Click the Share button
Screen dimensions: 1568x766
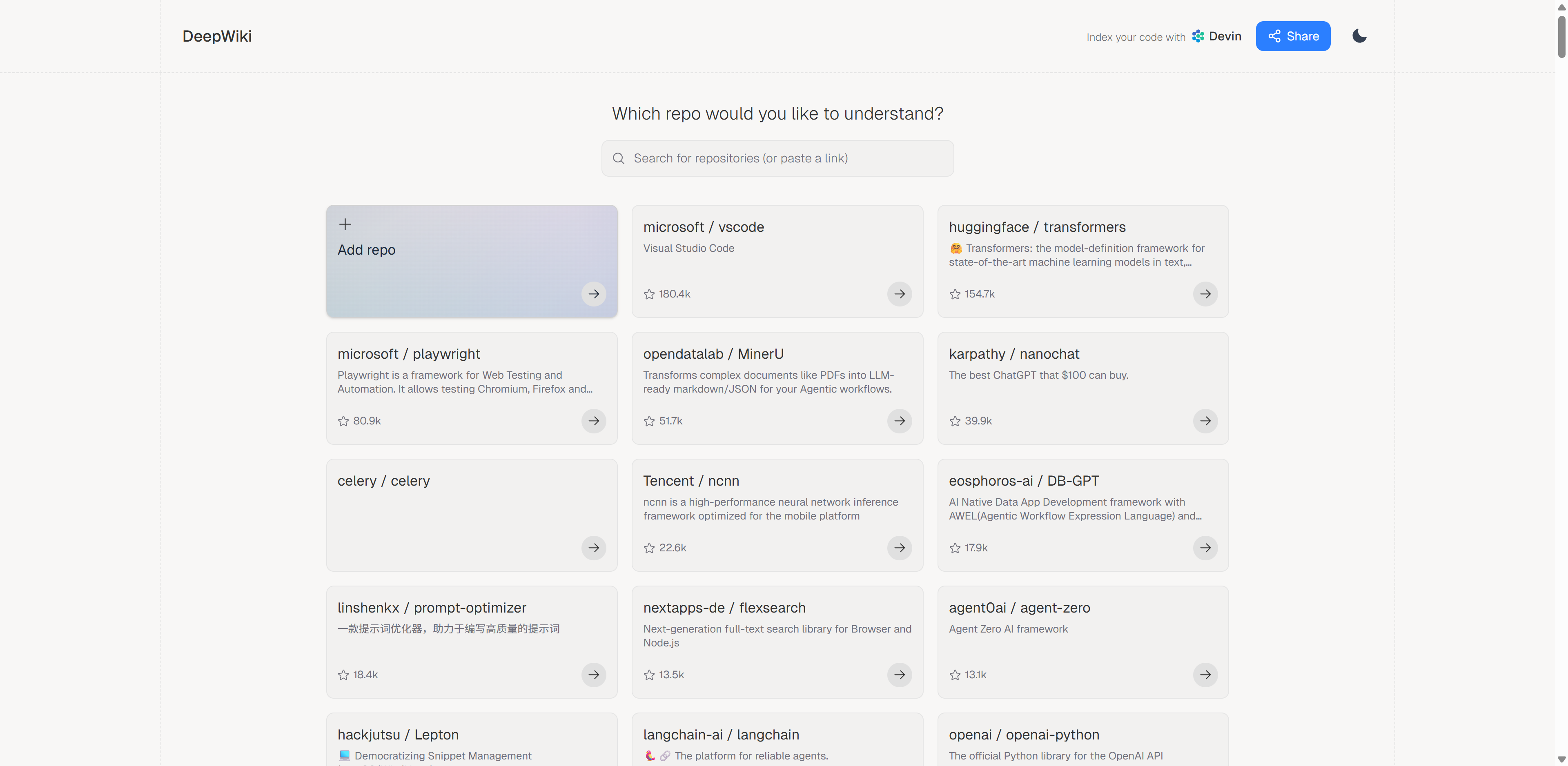1293,36
